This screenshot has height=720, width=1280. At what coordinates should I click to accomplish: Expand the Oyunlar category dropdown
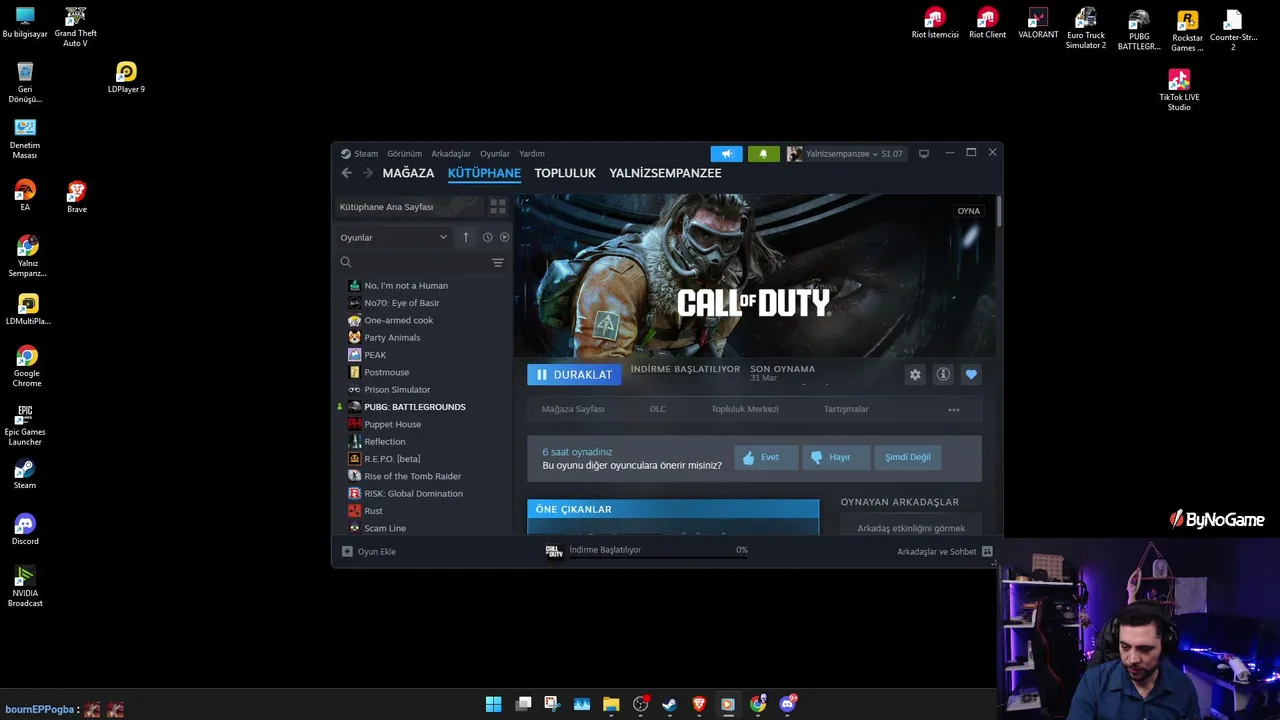[394, 237]
